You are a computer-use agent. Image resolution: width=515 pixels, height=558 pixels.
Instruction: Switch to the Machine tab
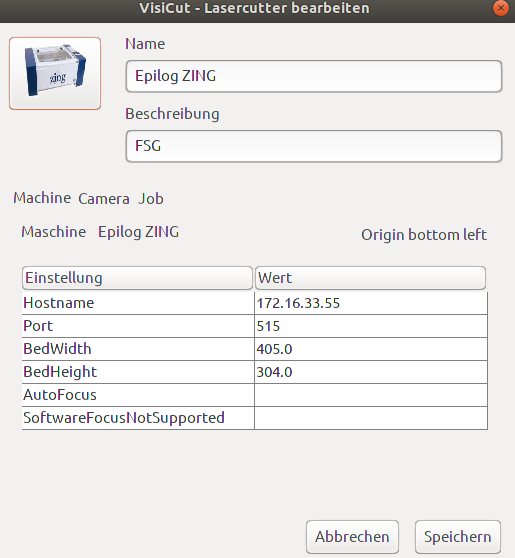[42, 198]
